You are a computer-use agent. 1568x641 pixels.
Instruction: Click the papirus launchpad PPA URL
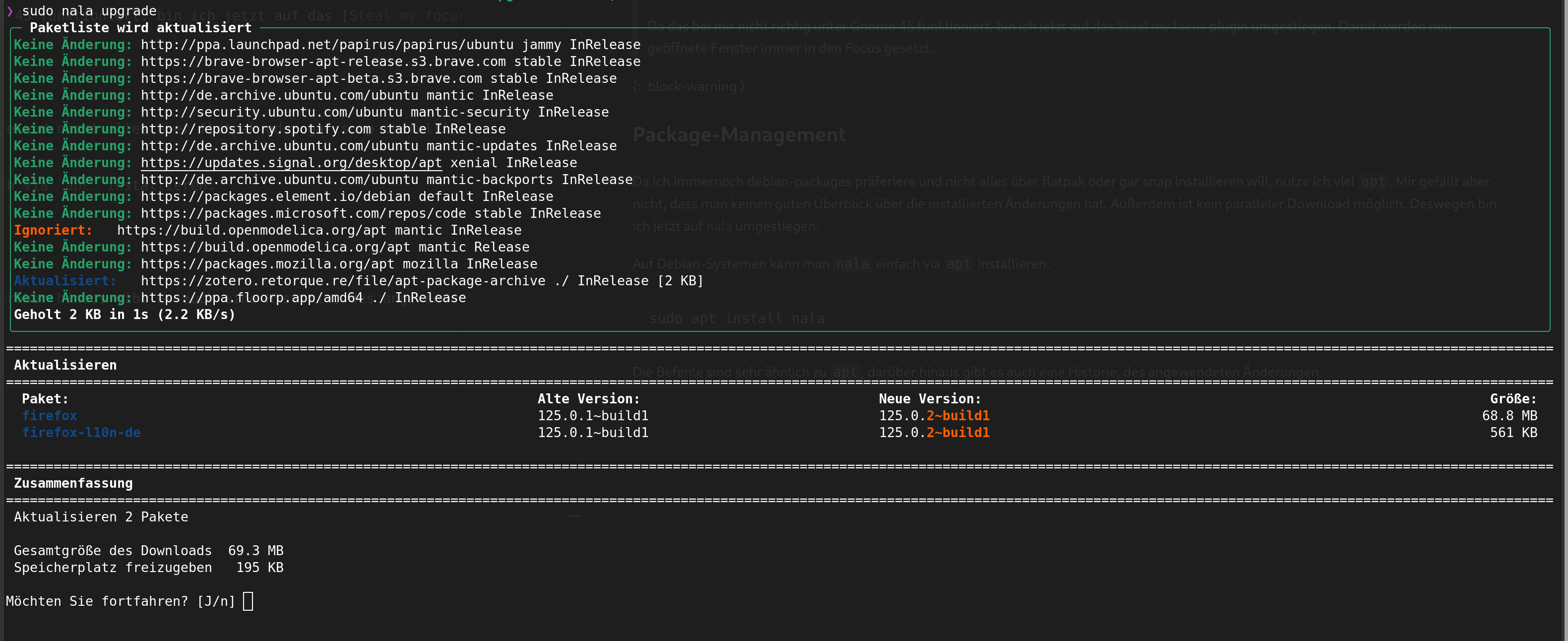[327, 45]
